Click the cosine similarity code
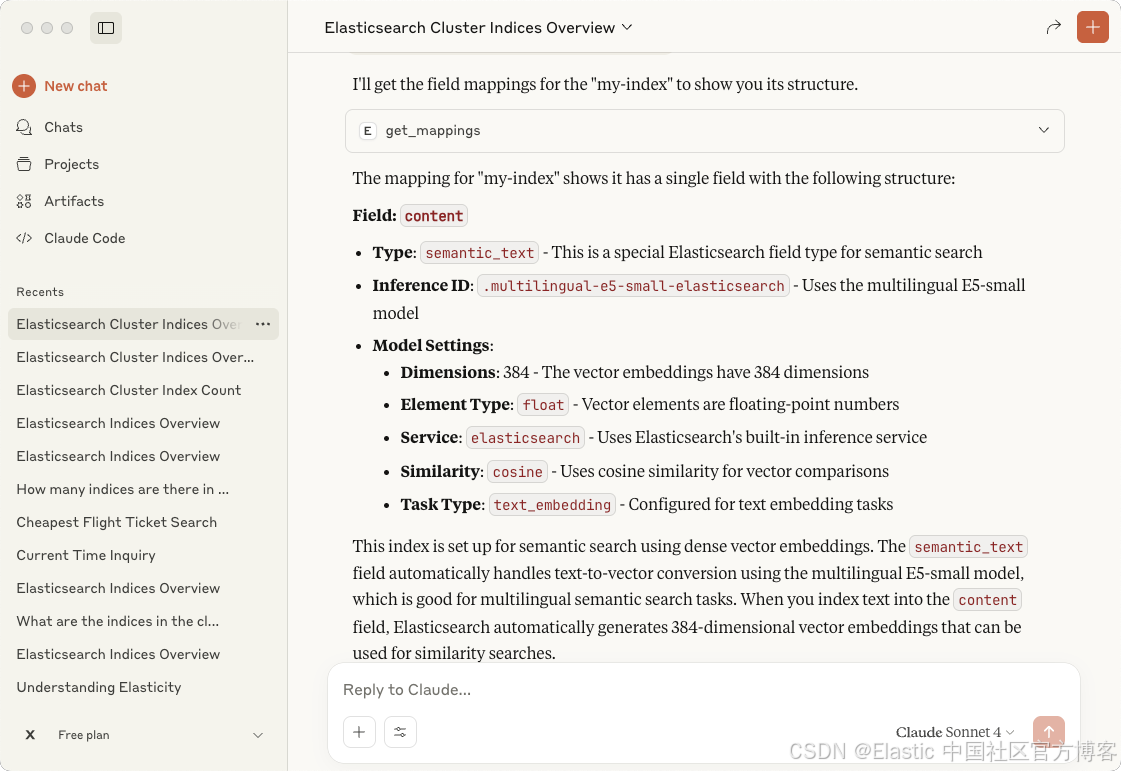The image size is (1121, 771). 518,471
